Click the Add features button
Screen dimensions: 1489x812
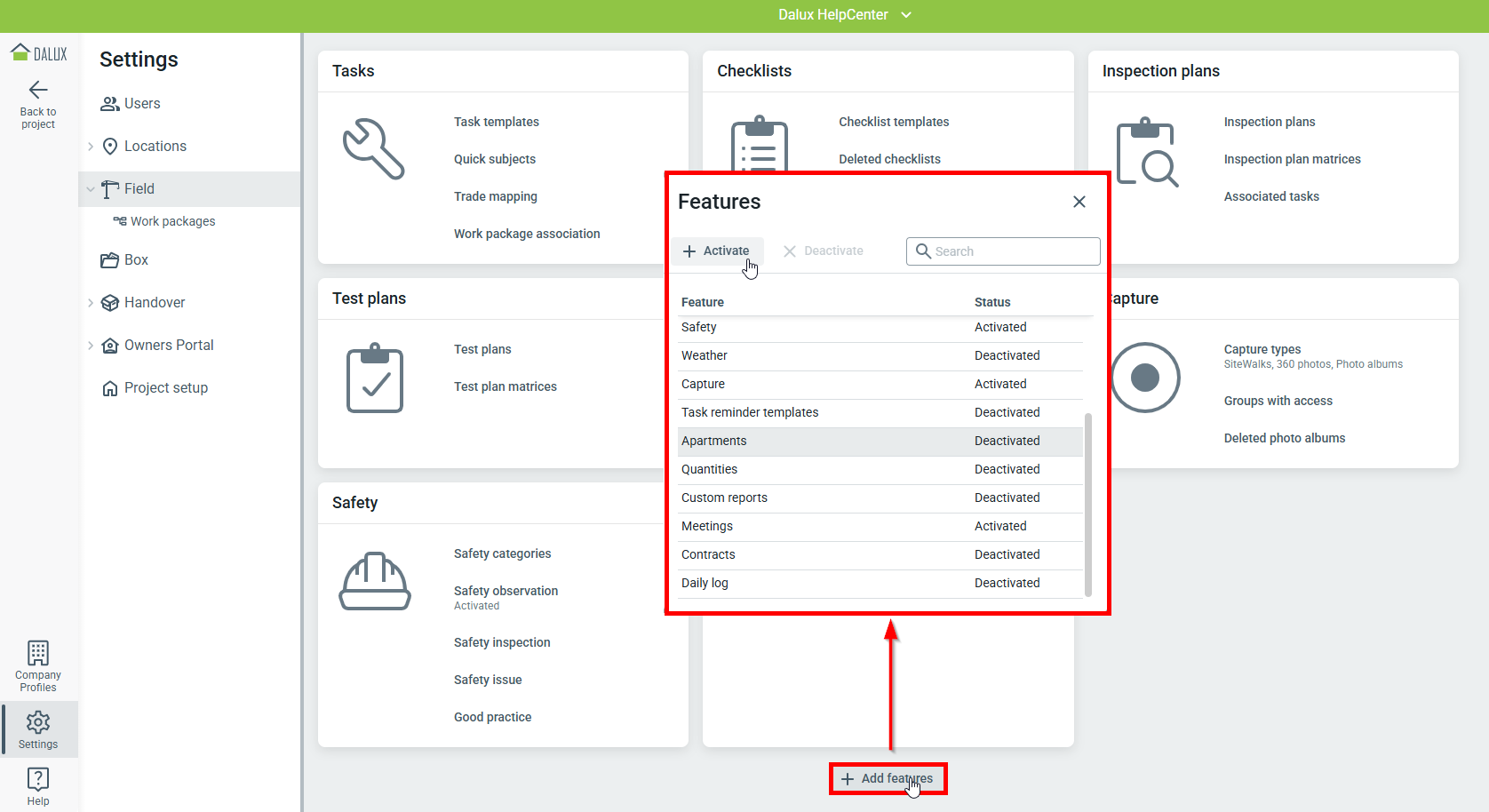click(x=888, y=778)
